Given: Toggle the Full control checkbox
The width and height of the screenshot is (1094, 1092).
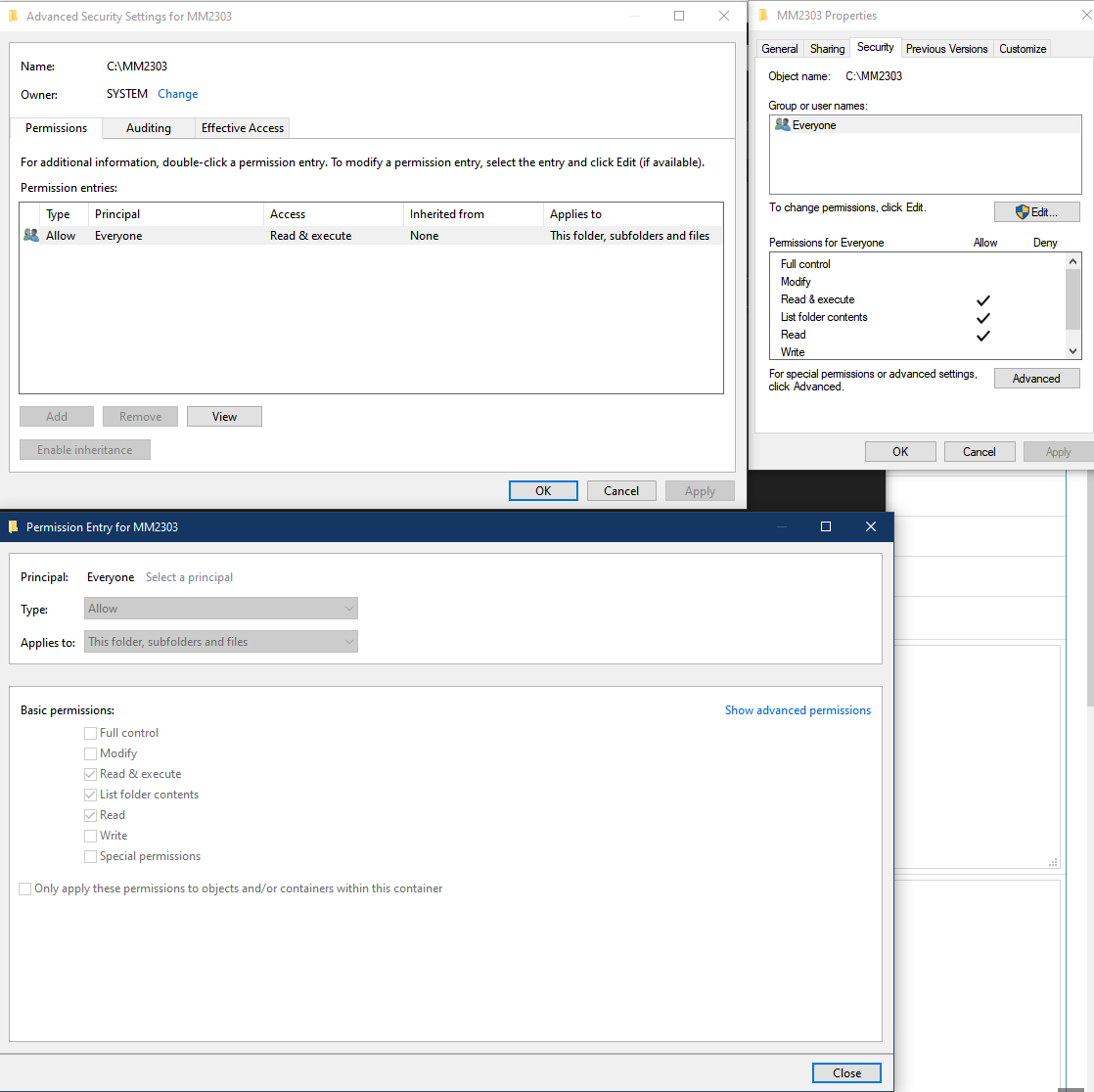Looking at the screenshot, I should 91,733.
